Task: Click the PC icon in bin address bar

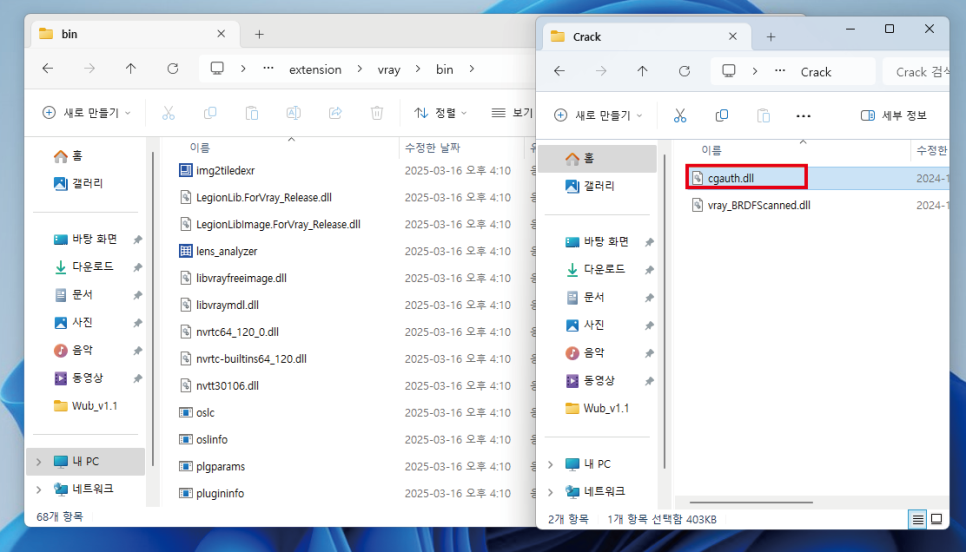Action: [217, 68]
